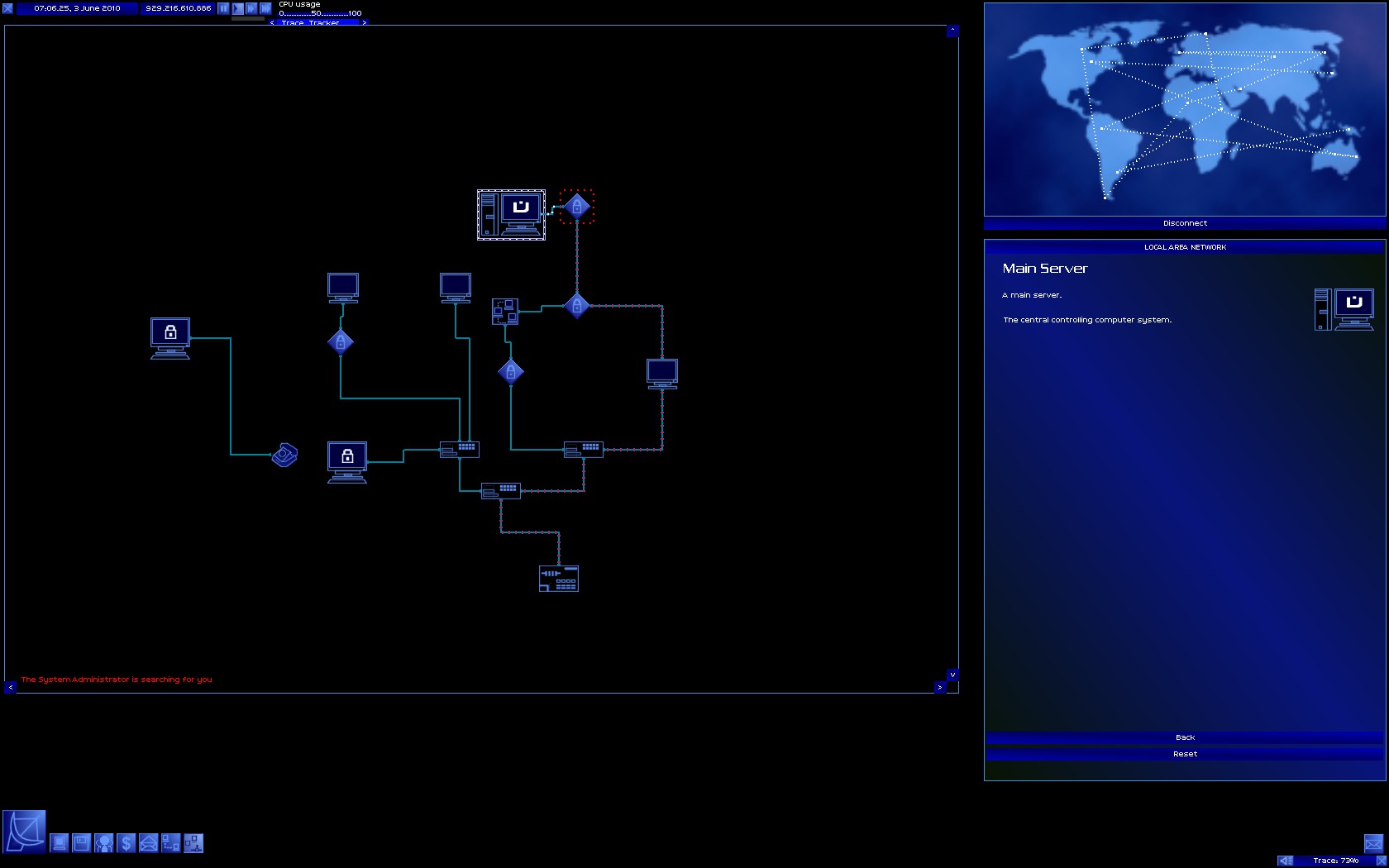The height and width of the screenshot is (868, 1389).
Task: Select the locked terminal at far left
Action: [x=170, y=338]
